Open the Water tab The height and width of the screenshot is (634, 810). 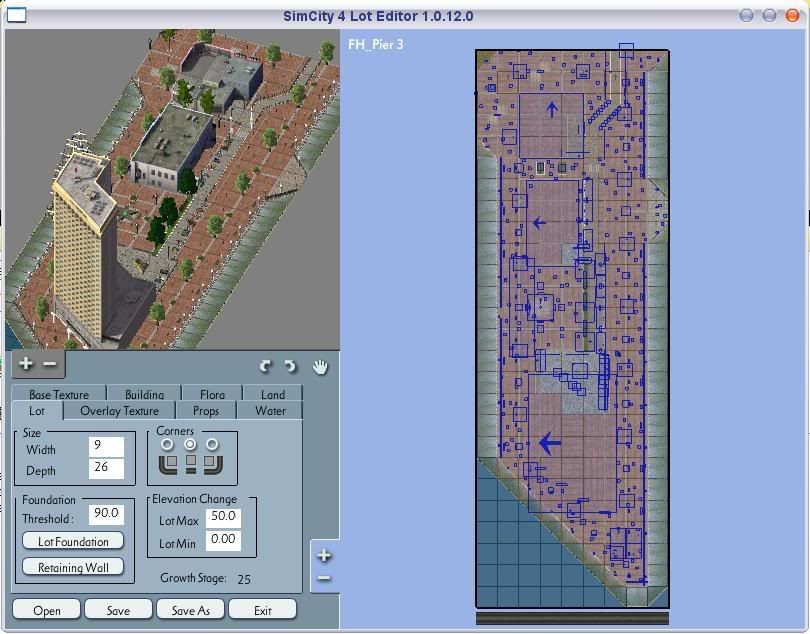[270, 411]
